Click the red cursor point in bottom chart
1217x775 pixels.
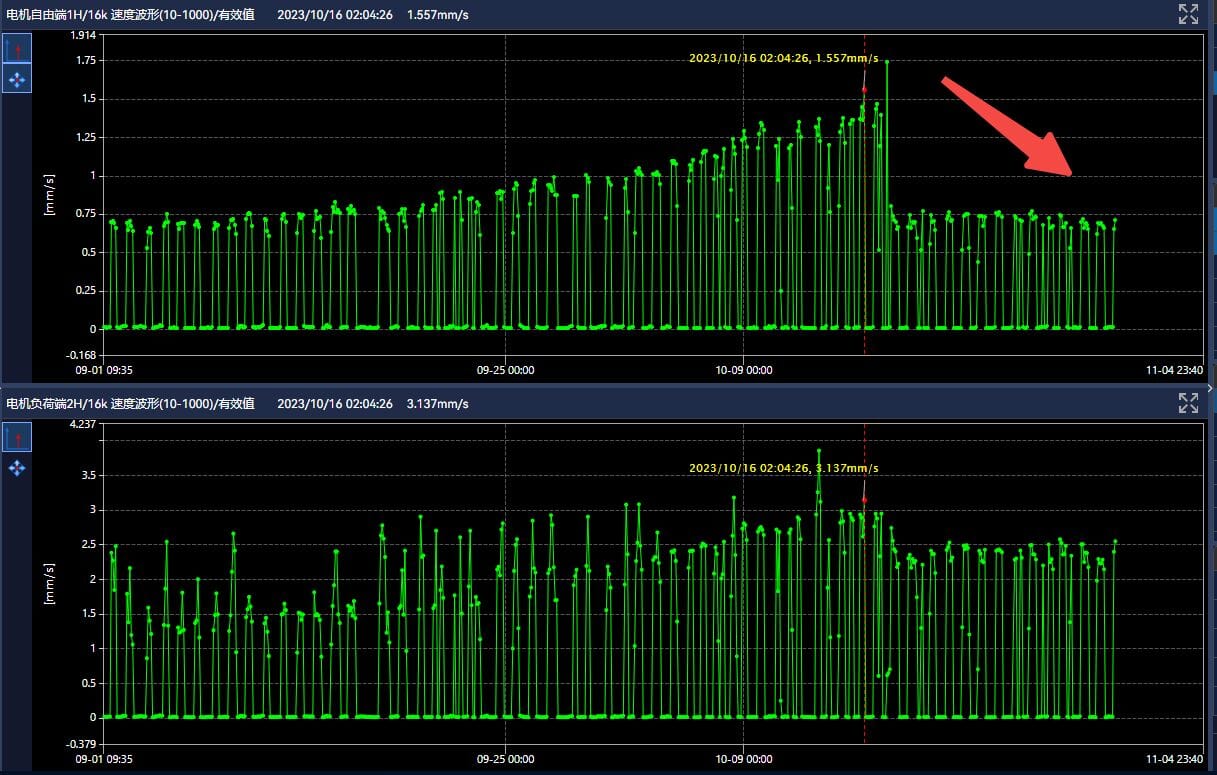tap(864, 499)
